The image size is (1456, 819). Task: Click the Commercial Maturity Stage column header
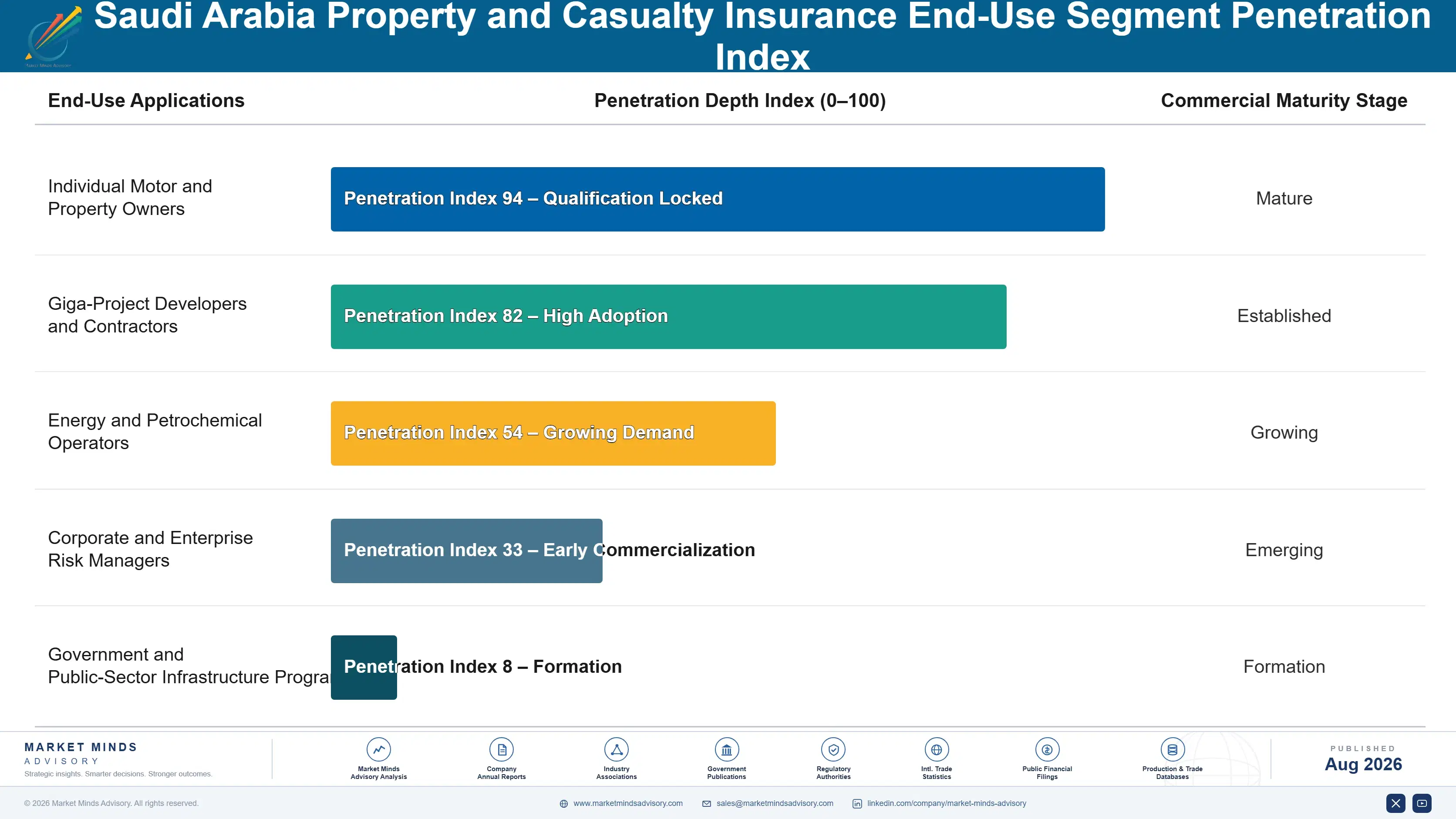[1284, 101]
